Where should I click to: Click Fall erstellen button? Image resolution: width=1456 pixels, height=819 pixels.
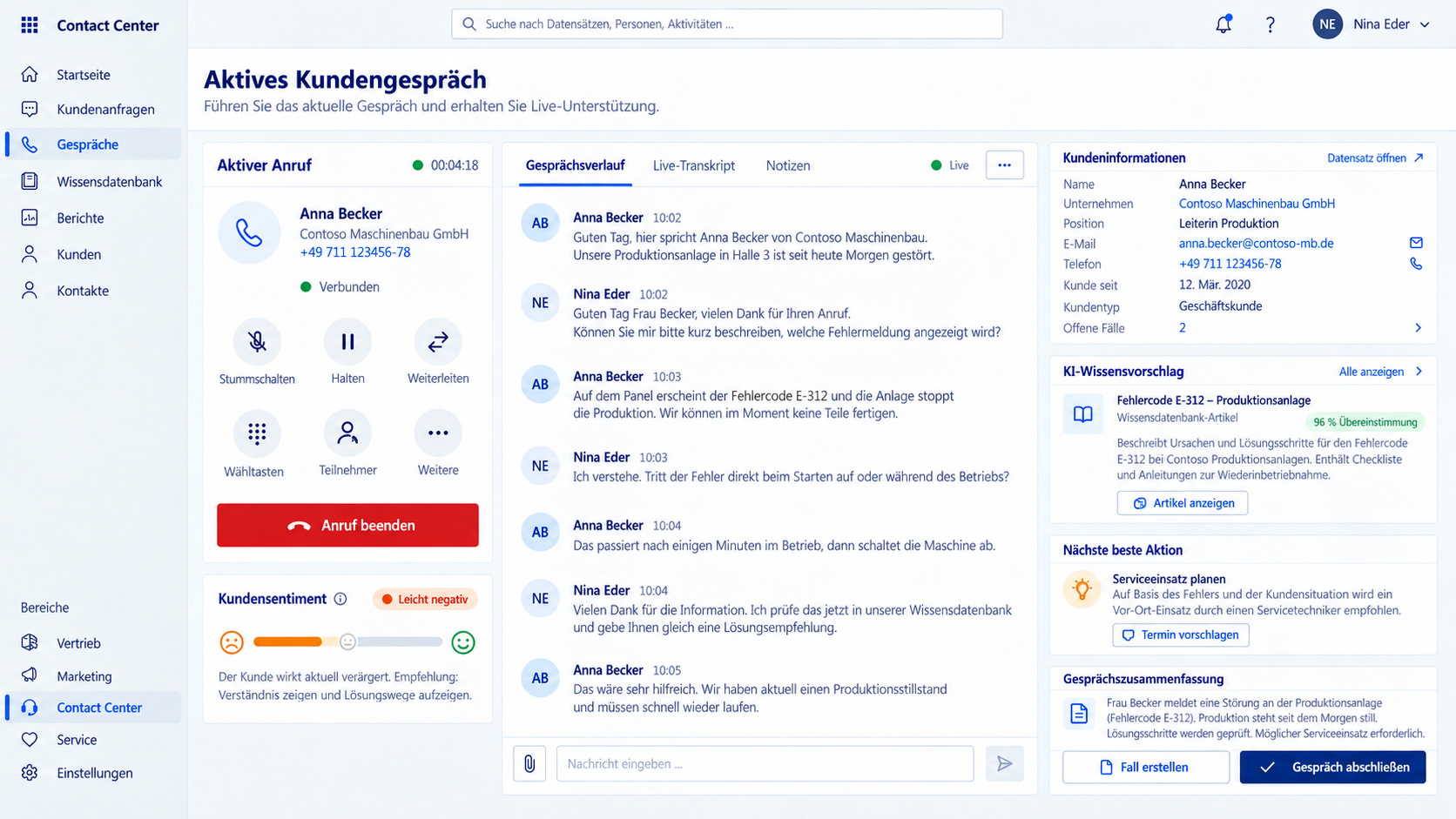click(x=1146, y=768)
